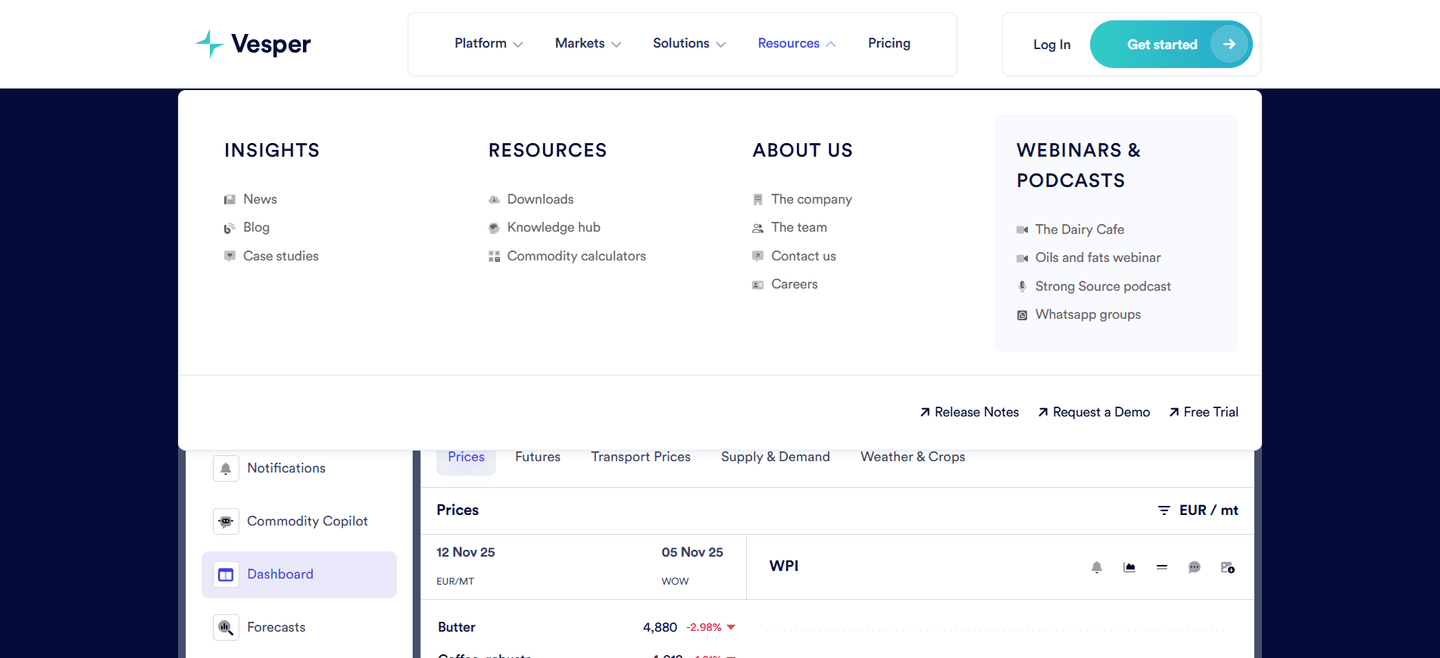Click the Contact us chat icon

click(x=758, y=256)
